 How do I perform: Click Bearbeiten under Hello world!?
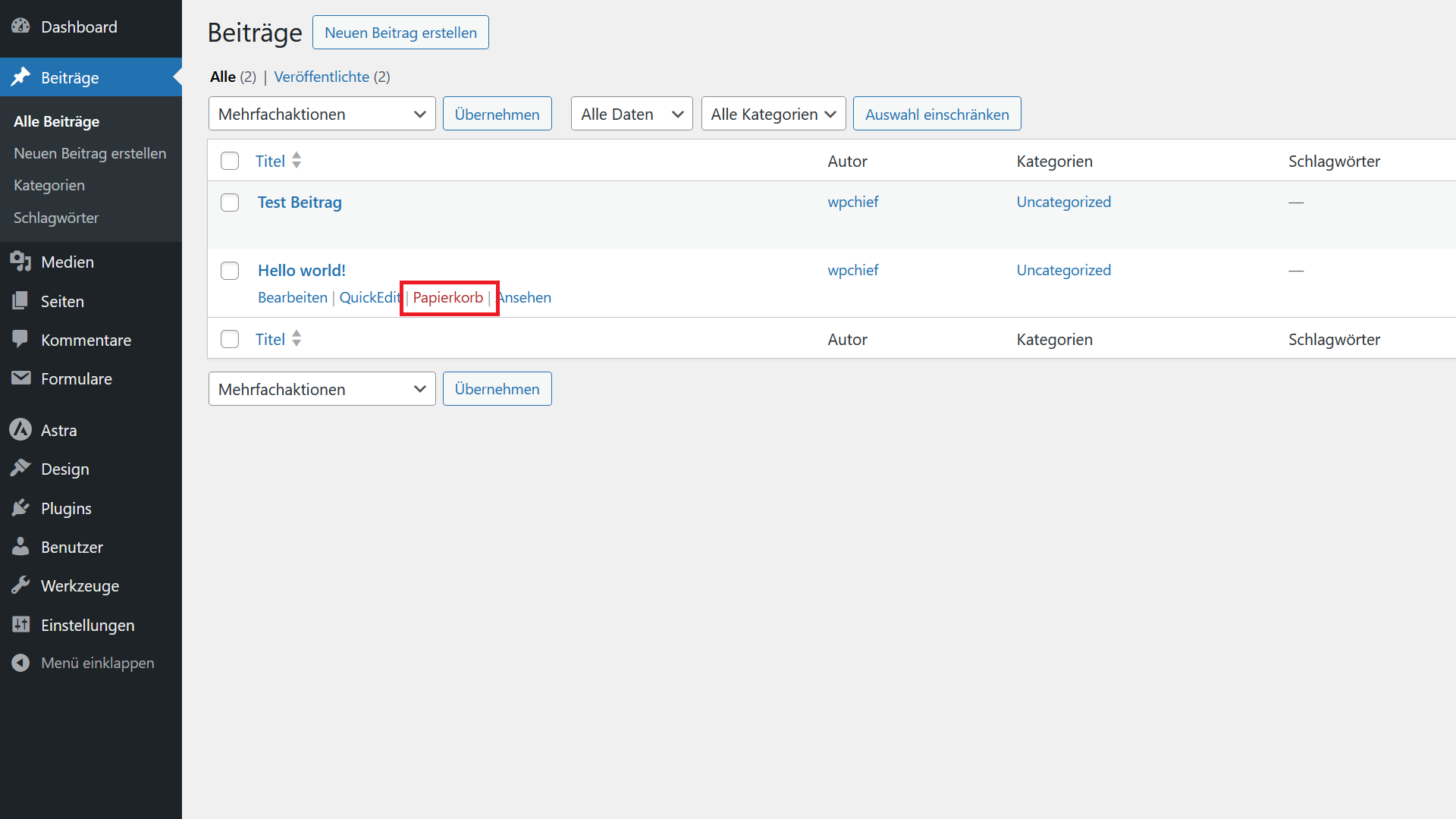point(293,297)
